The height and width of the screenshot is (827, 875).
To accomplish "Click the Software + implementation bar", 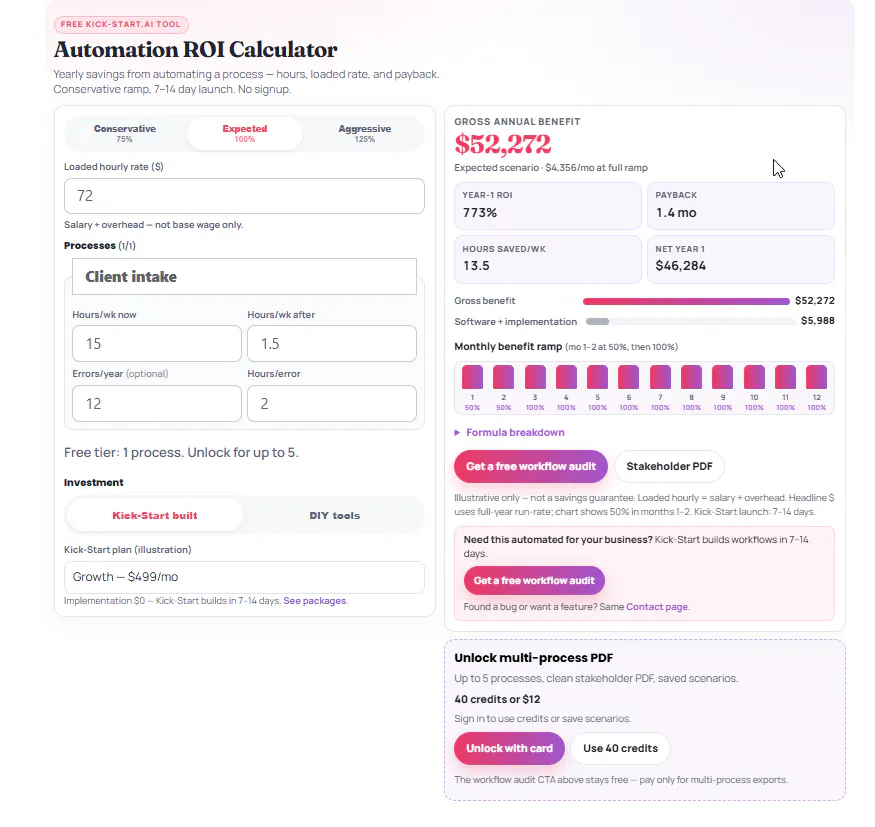I will point(690,321).
